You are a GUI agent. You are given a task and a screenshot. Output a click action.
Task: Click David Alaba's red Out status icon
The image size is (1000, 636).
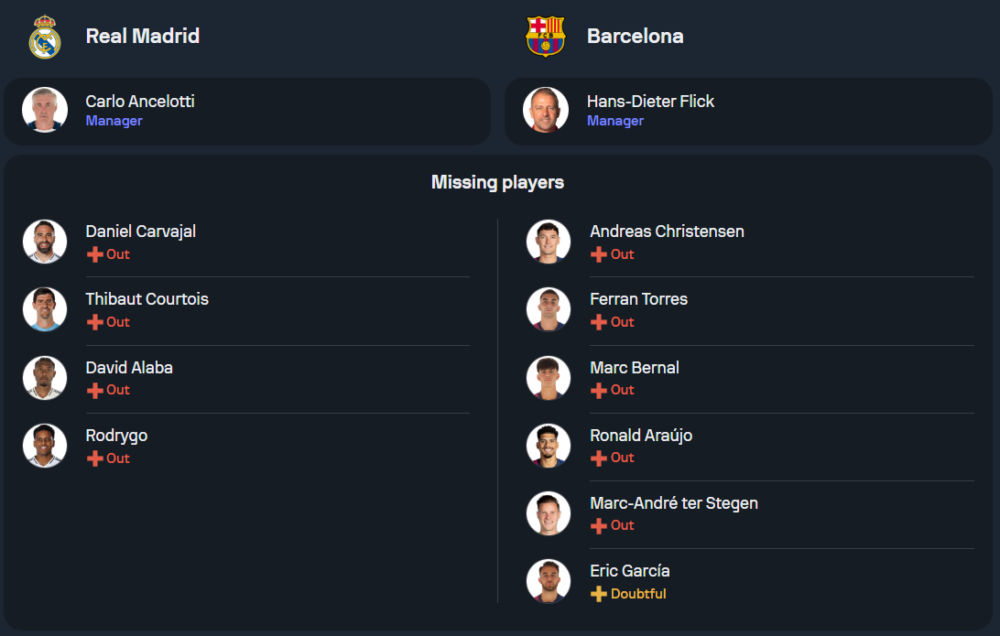tap(95, 391)
